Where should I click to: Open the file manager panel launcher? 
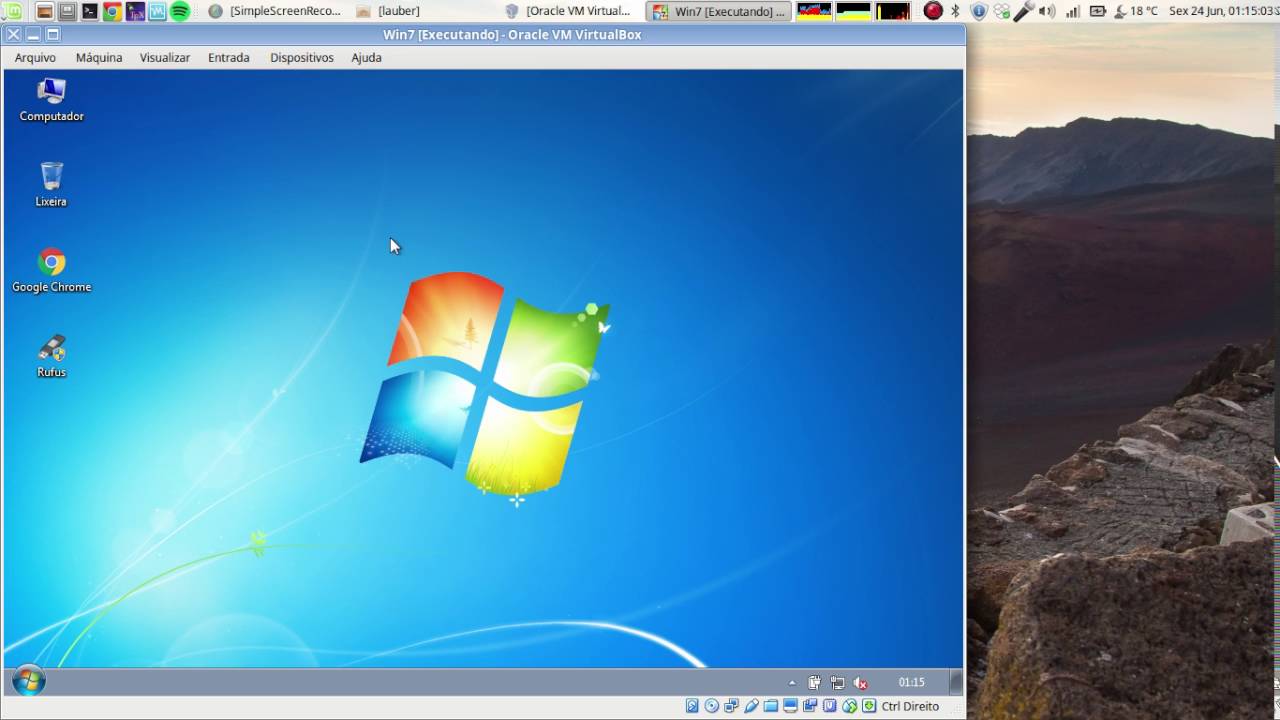(67, 12)
